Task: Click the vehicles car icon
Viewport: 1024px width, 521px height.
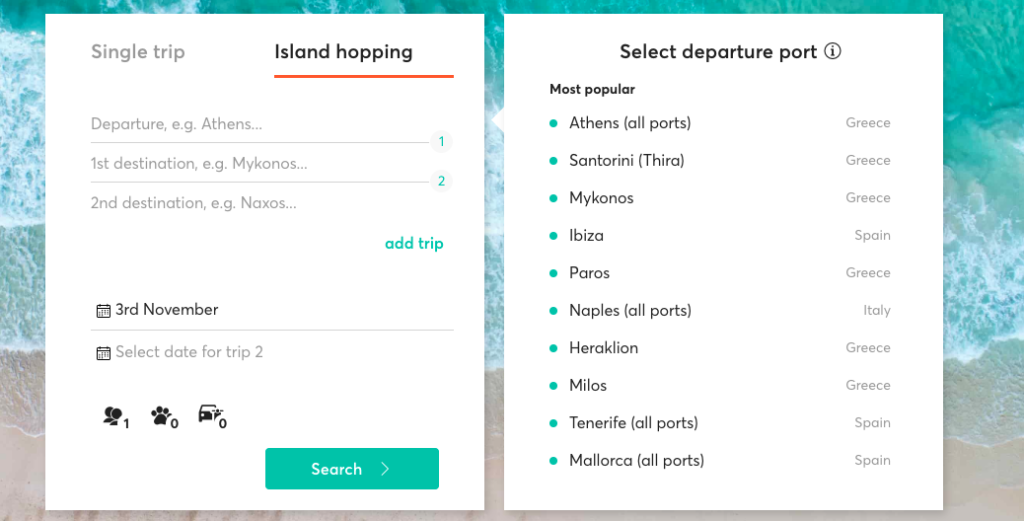Action: 212,416
